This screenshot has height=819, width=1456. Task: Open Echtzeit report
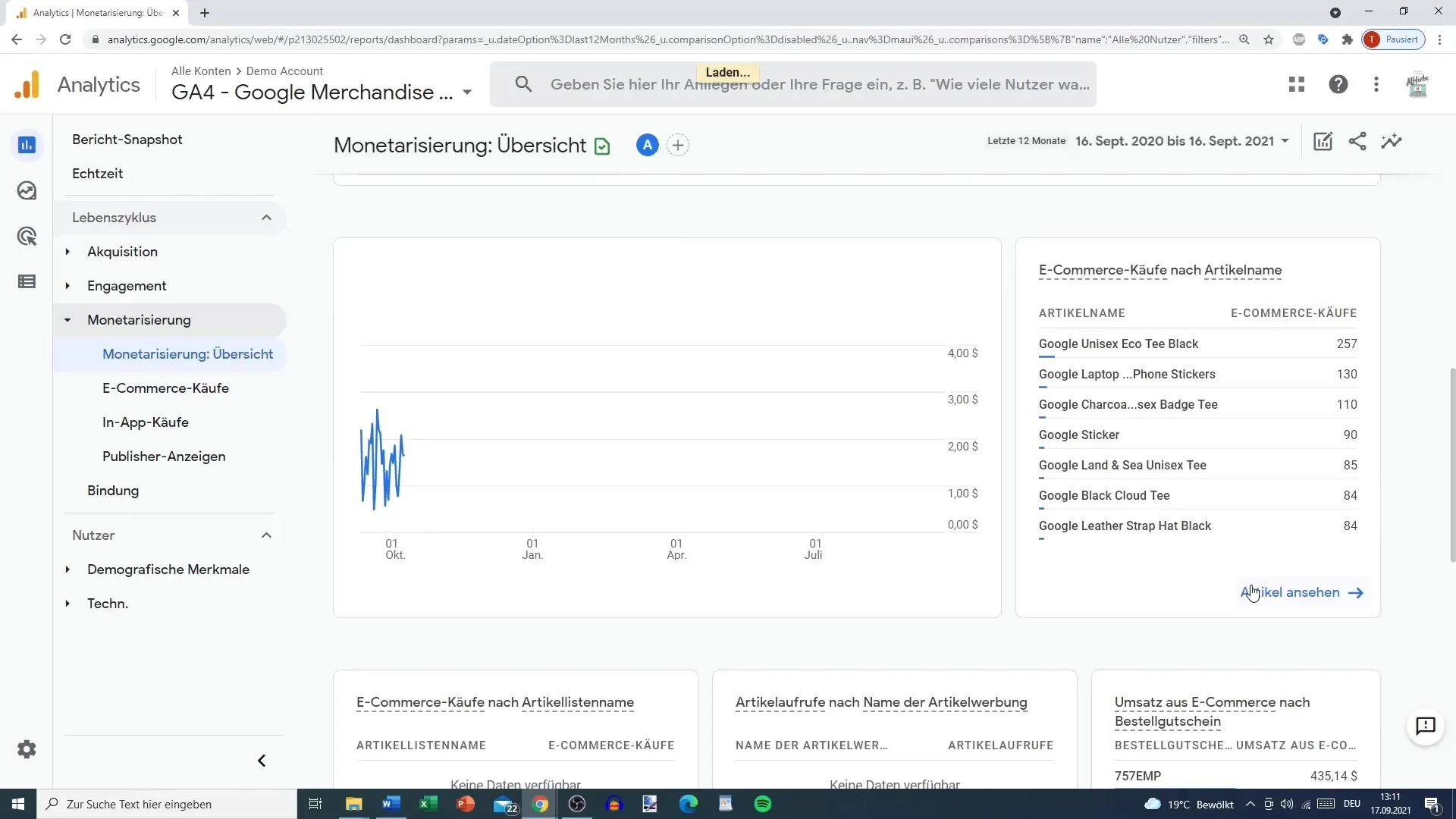click(x=98, y=174)
